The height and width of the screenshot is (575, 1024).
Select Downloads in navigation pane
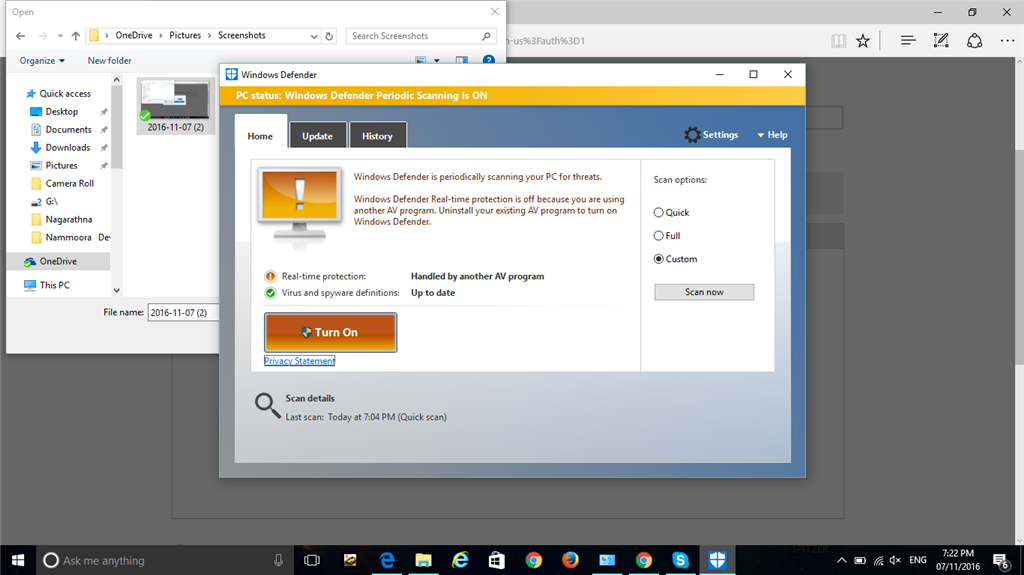(x=67, y=148)
